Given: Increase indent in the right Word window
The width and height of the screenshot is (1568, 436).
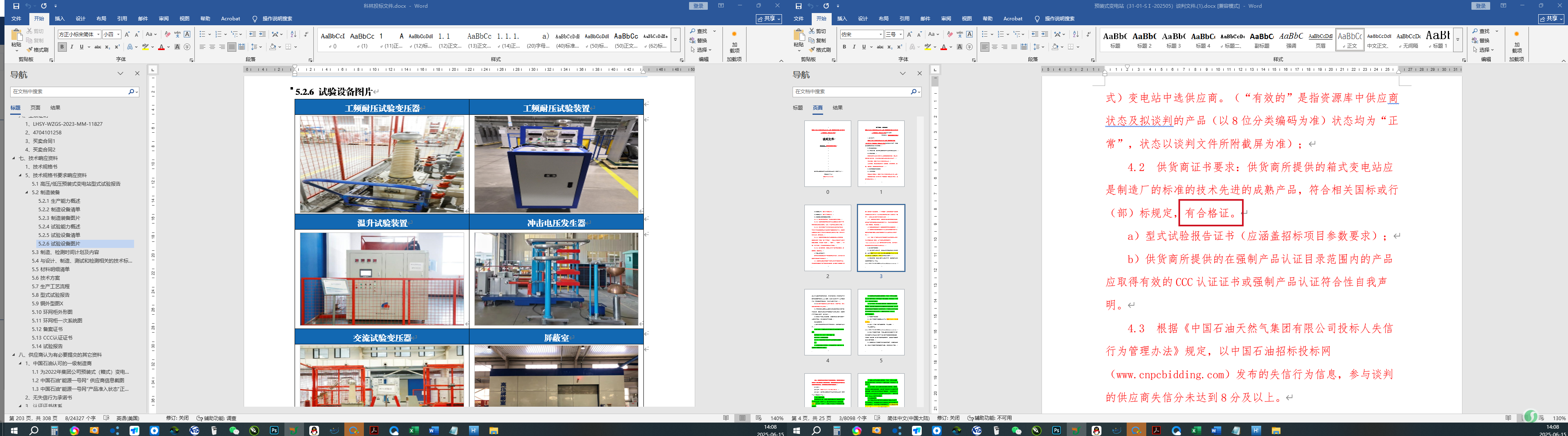Looking at the screenshot, I should (x=1044, y=34).
